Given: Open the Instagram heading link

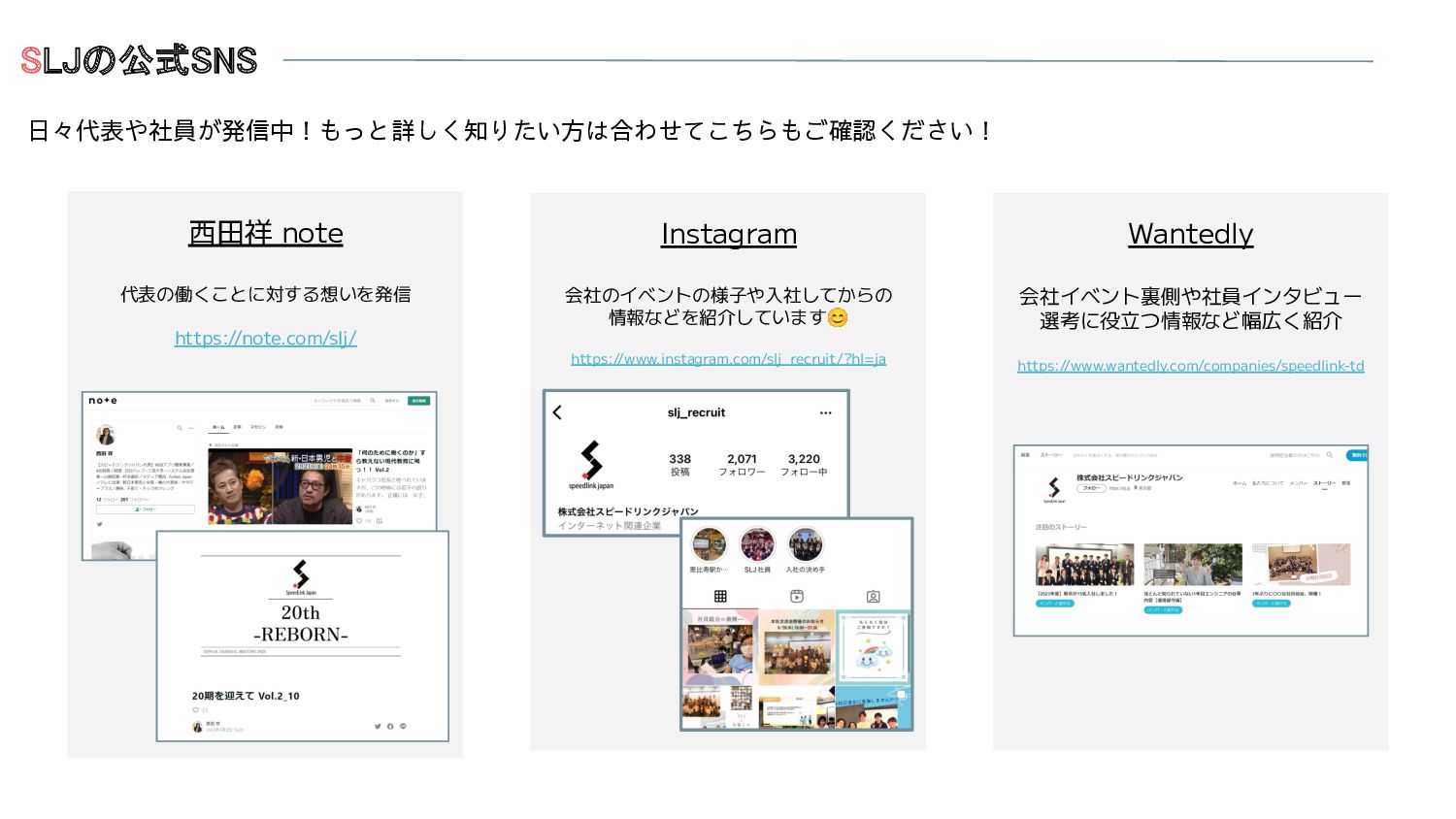Looking at the screenshot, I should 729,234.
